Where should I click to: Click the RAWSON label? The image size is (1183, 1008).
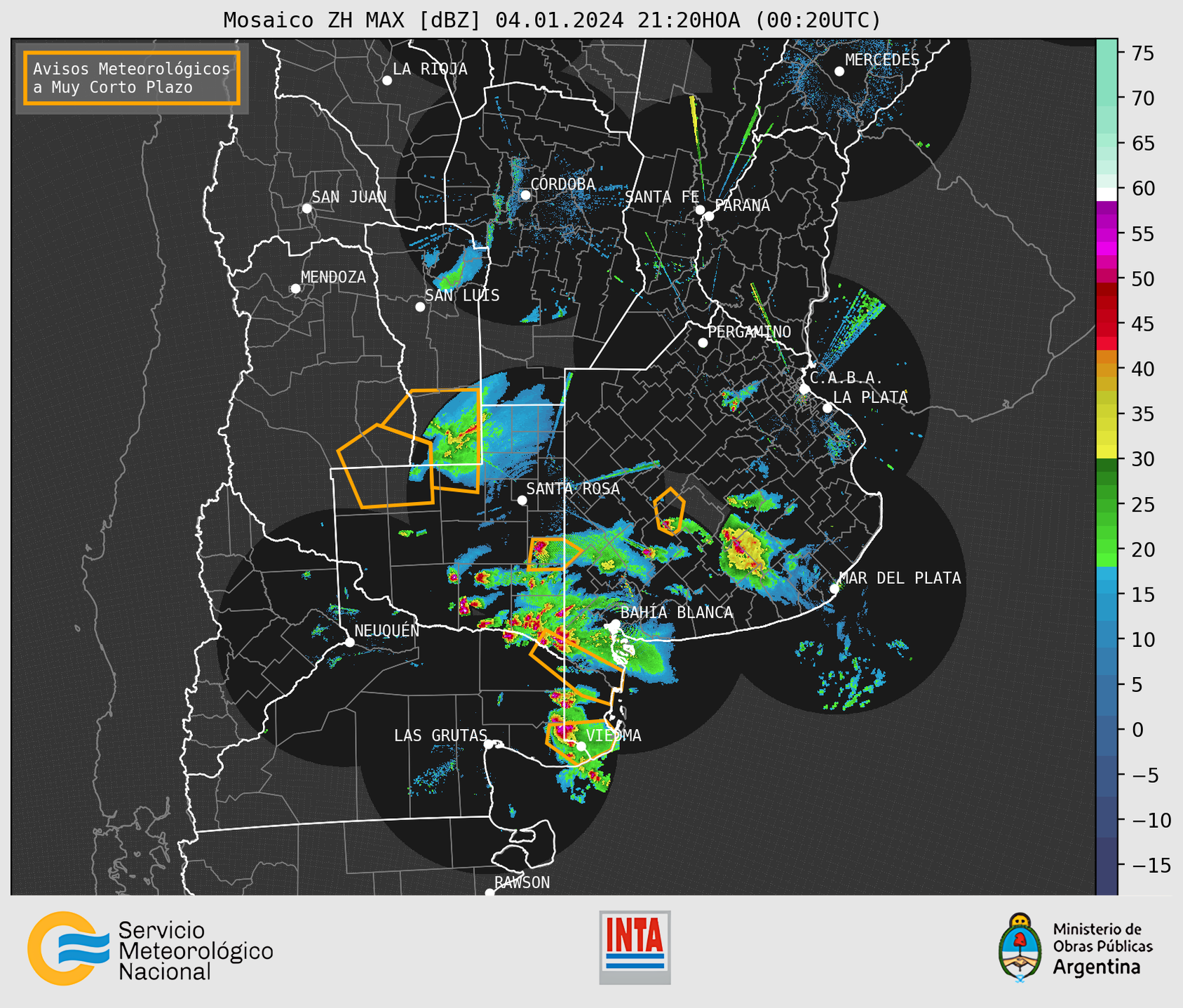click(x=522, y=883)
